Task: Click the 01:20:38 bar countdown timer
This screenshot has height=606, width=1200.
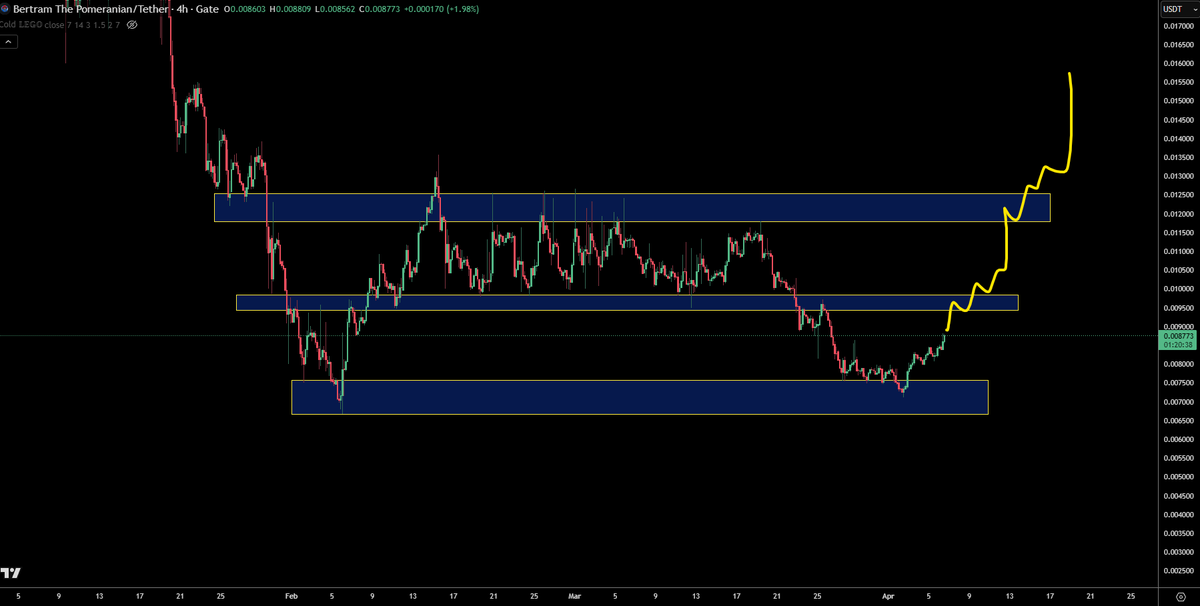Action: (x=1176, y=344)
